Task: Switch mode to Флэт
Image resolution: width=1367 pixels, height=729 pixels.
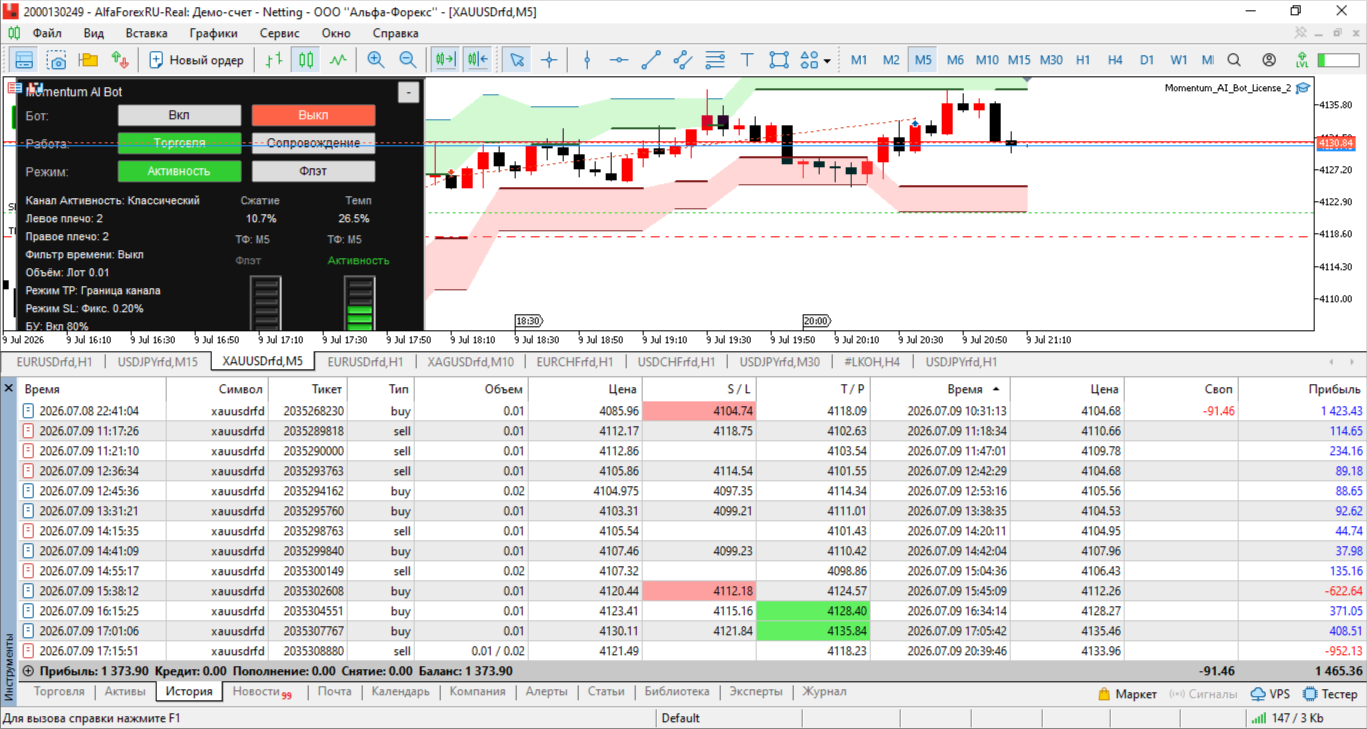Action: coord(313,171)
